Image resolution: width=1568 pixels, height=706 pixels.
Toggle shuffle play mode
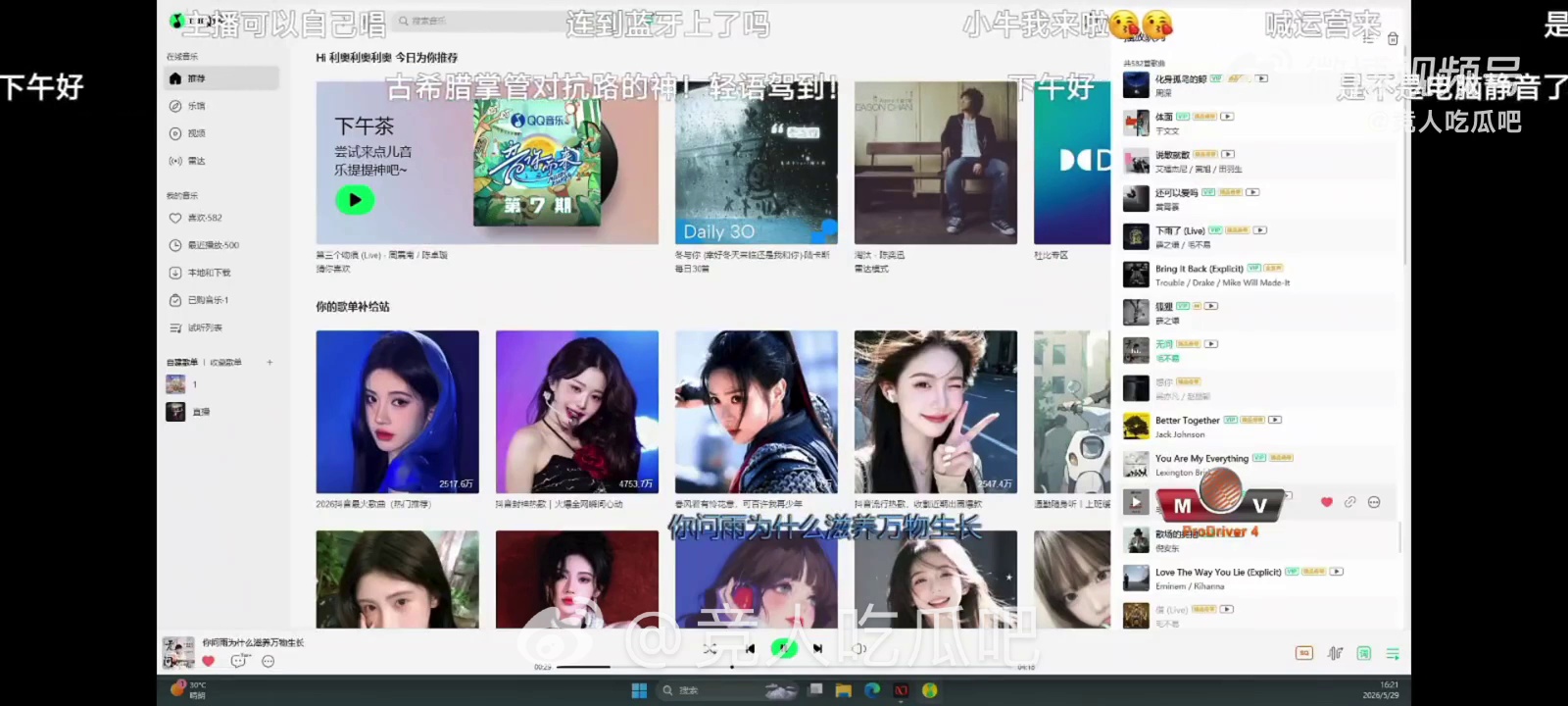711,648
